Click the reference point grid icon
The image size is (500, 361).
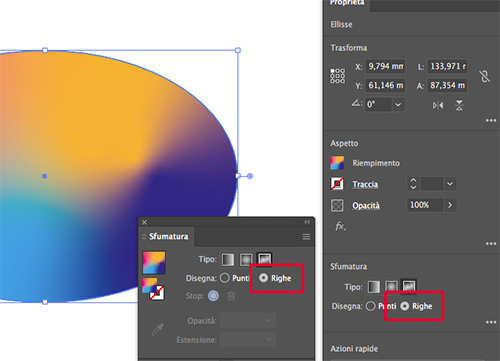click(337, 76)
